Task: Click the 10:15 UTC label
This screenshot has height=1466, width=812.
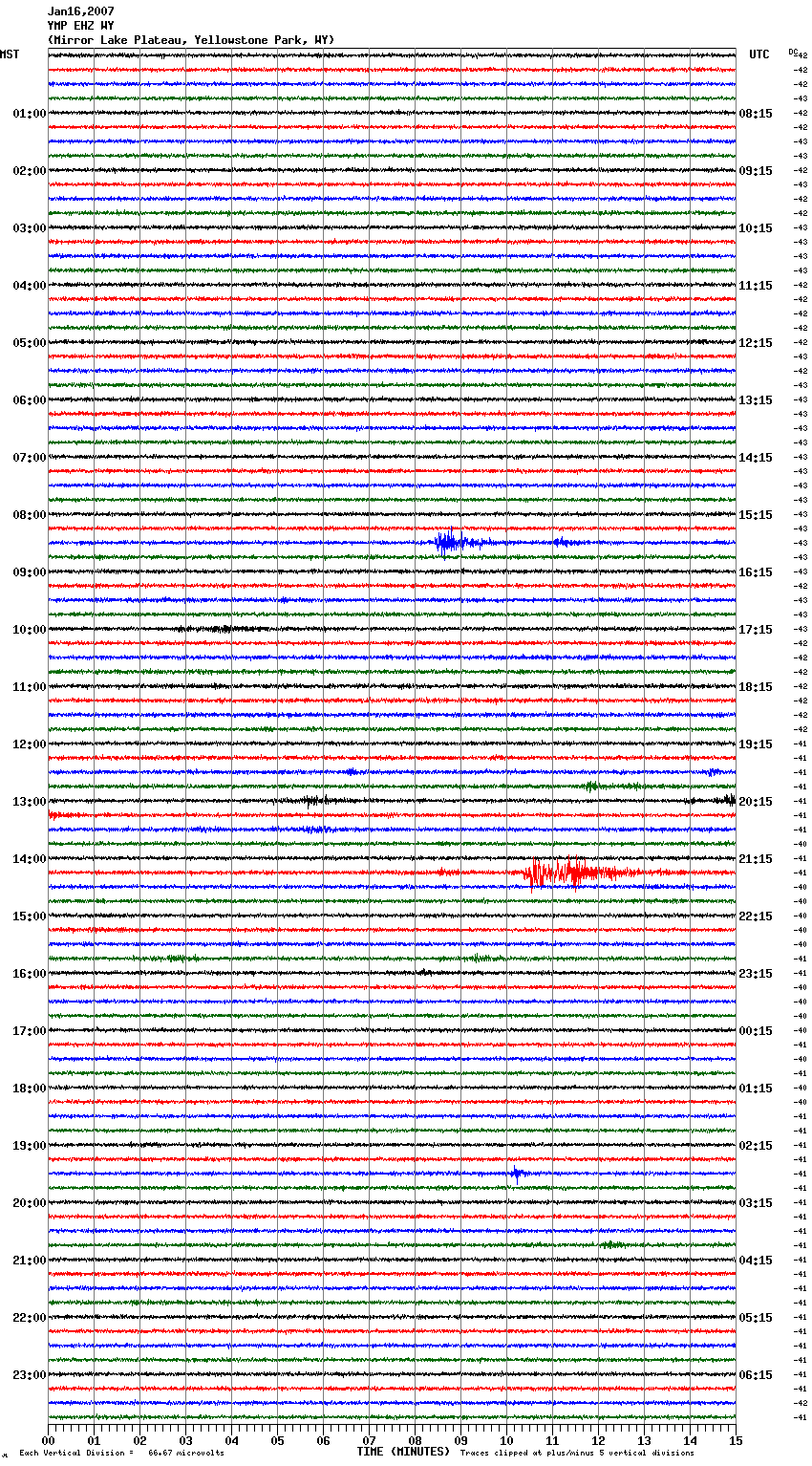Action: pos(756,228)
